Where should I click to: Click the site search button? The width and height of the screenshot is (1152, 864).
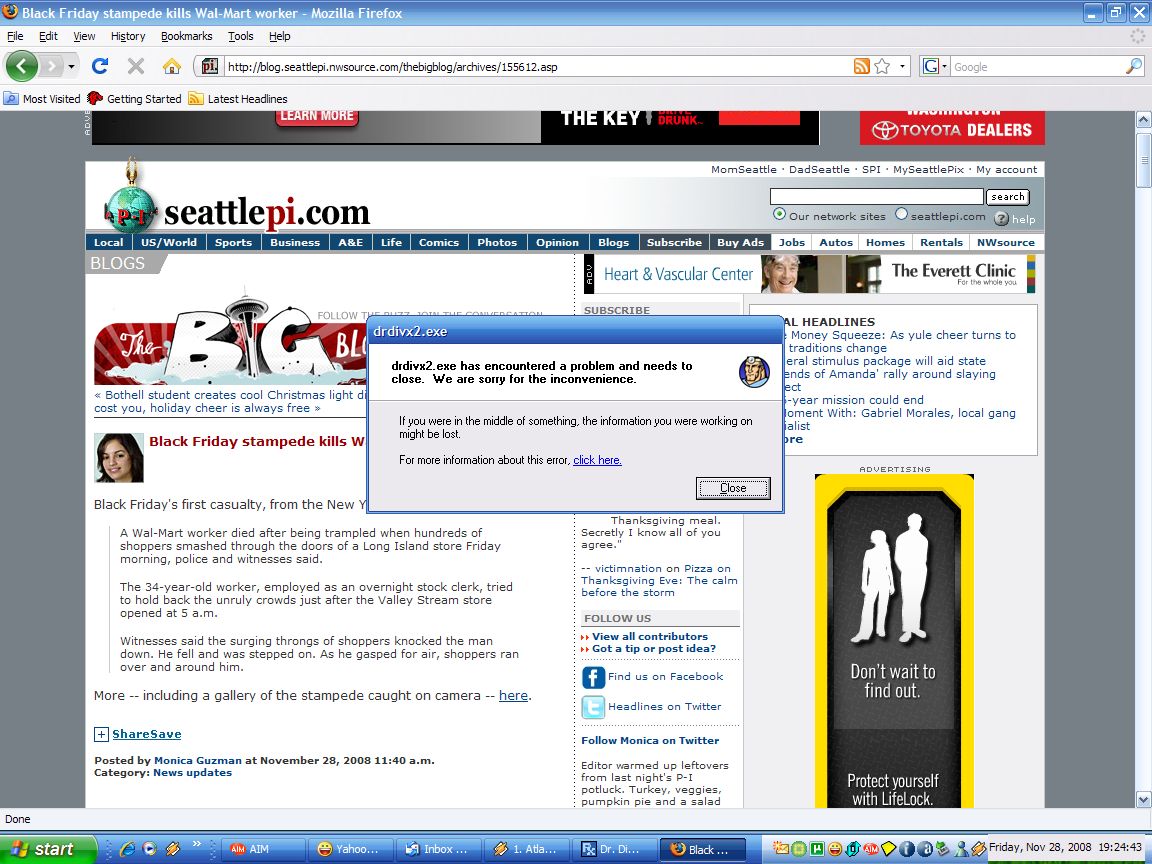[x=1007, y=197]
